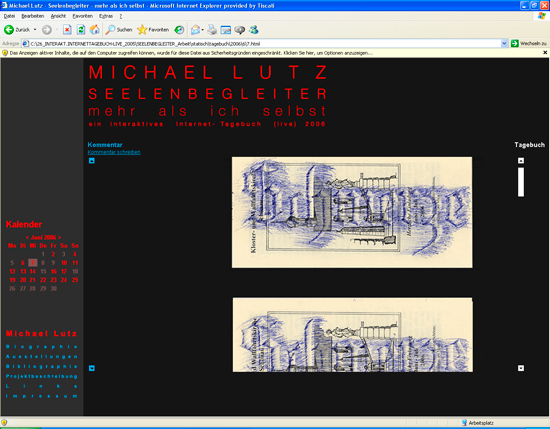Open the Extras menu

pos(106,16)
